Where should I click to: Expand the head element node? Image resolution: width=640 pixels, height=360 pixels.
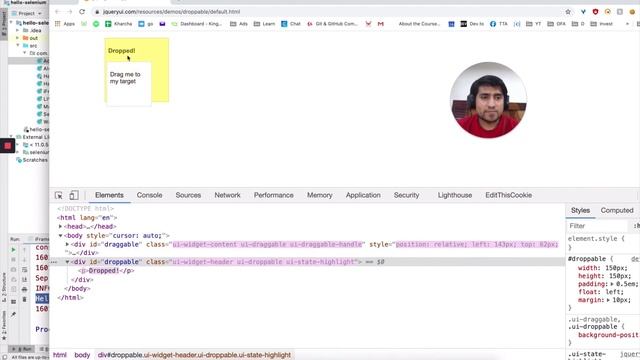[60, 227]
